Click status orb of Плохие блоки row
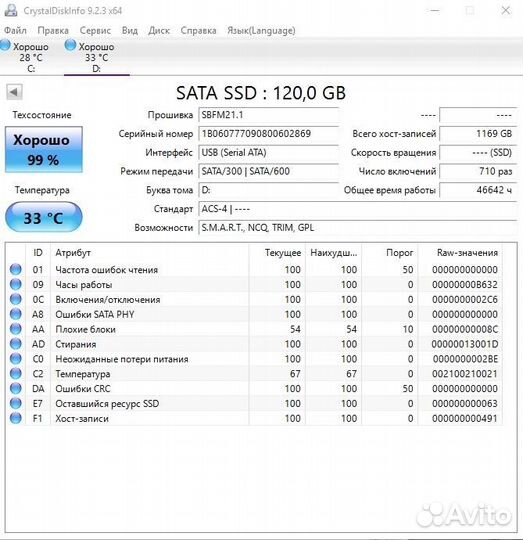523x540 pixels. [15, 329]
